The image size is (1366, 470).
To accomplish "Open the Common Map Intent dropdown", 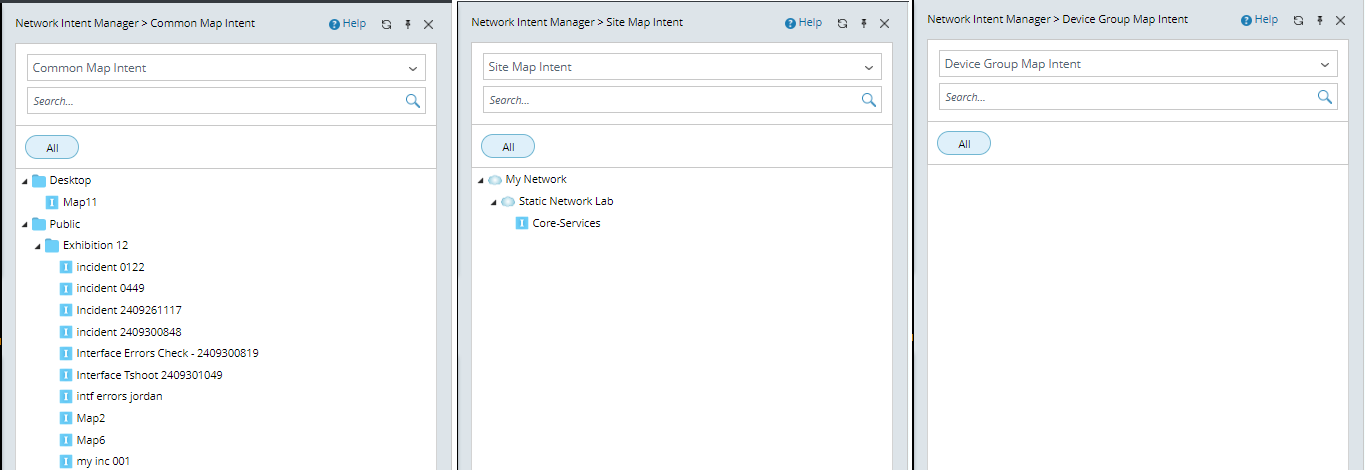I will tap(413, 68).
